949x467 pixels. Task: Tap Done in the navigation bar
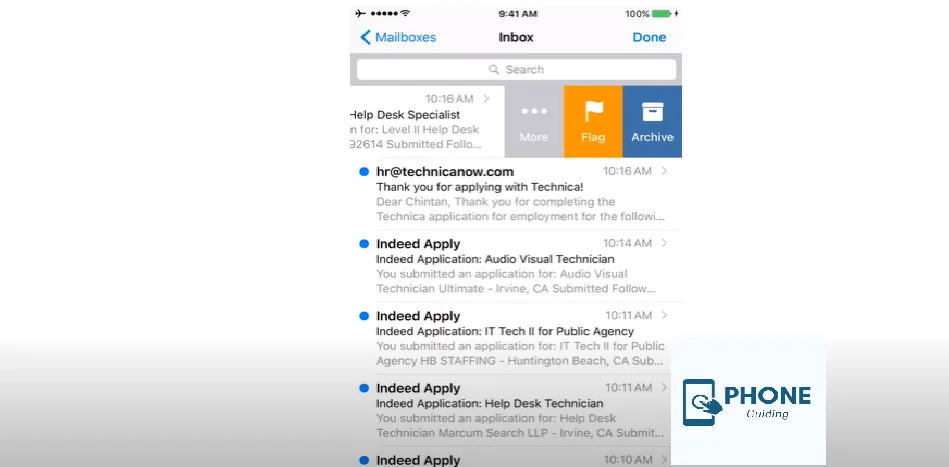pyautogui.click(x=649, y=37)
